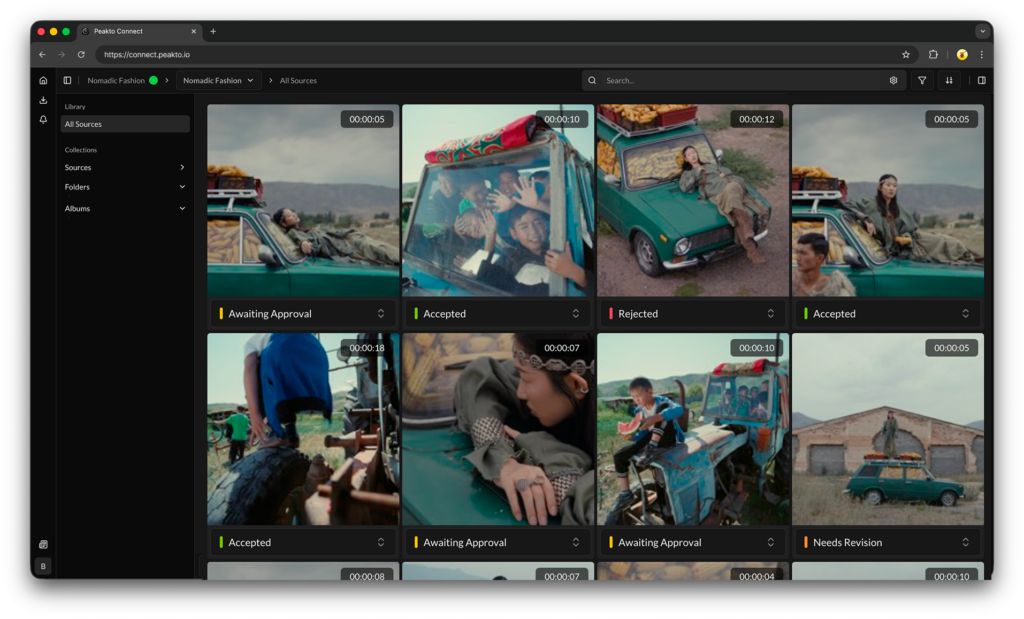Toggle the right panel layout icon
Image resolution: width=1024 pixels, height=619 pixels.
point(982,80)
